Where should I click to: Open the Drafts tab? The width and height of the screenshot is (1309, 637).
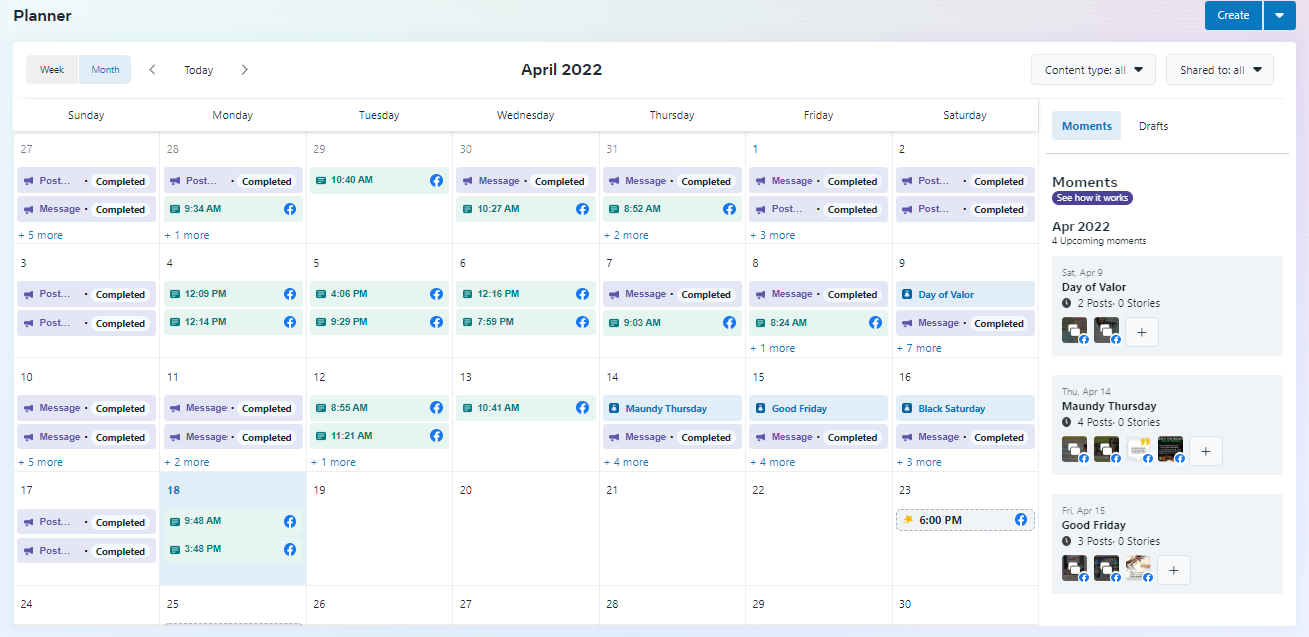[1153, 126]
